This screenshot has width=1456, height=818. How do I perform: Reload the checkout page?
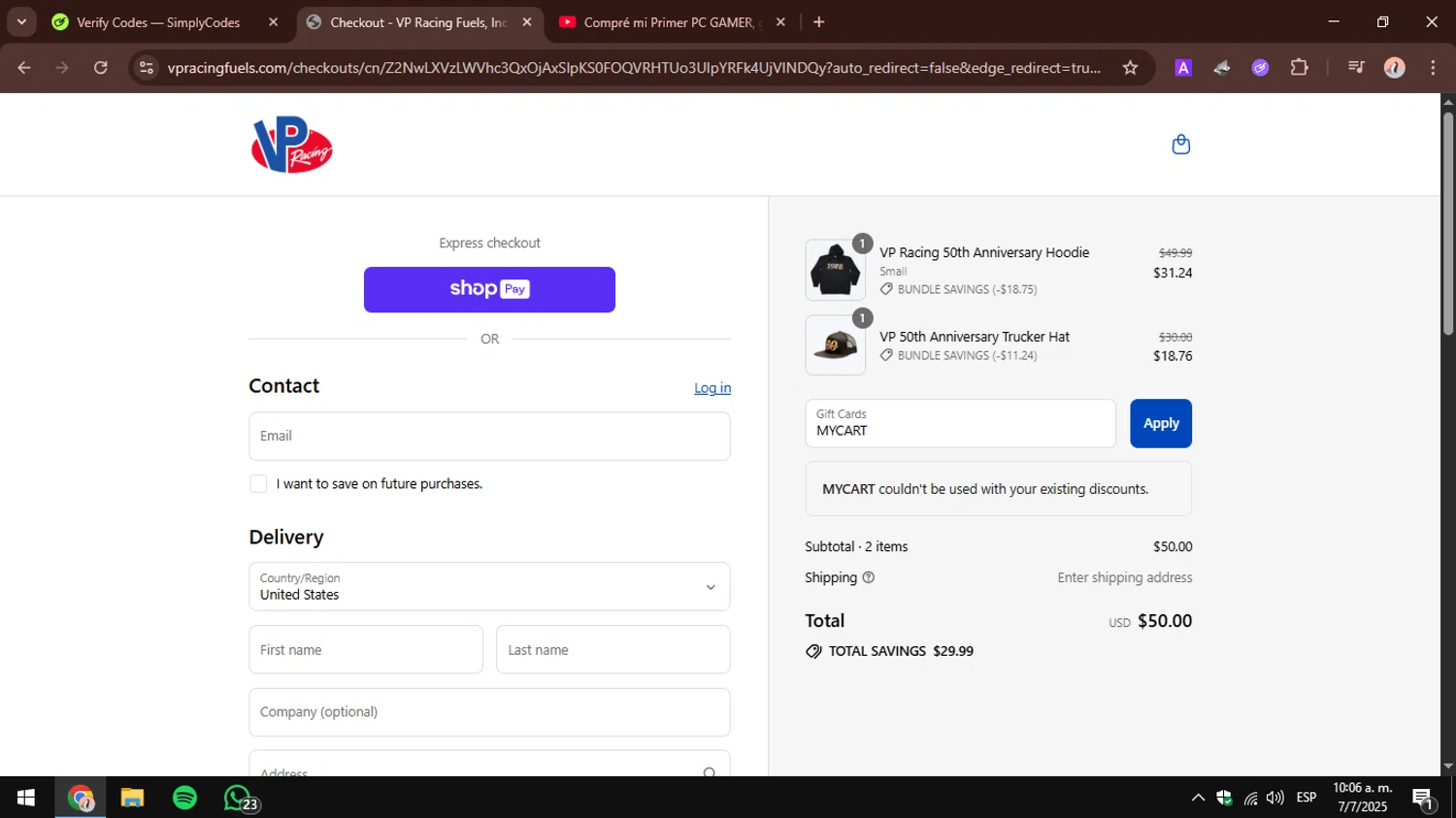(101, 68)
